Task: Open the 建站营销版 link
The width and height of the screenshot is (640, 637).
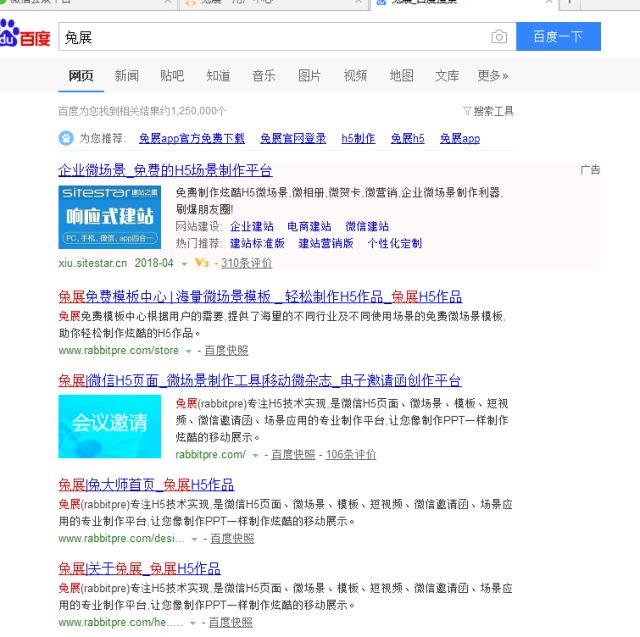Action: 326,244
